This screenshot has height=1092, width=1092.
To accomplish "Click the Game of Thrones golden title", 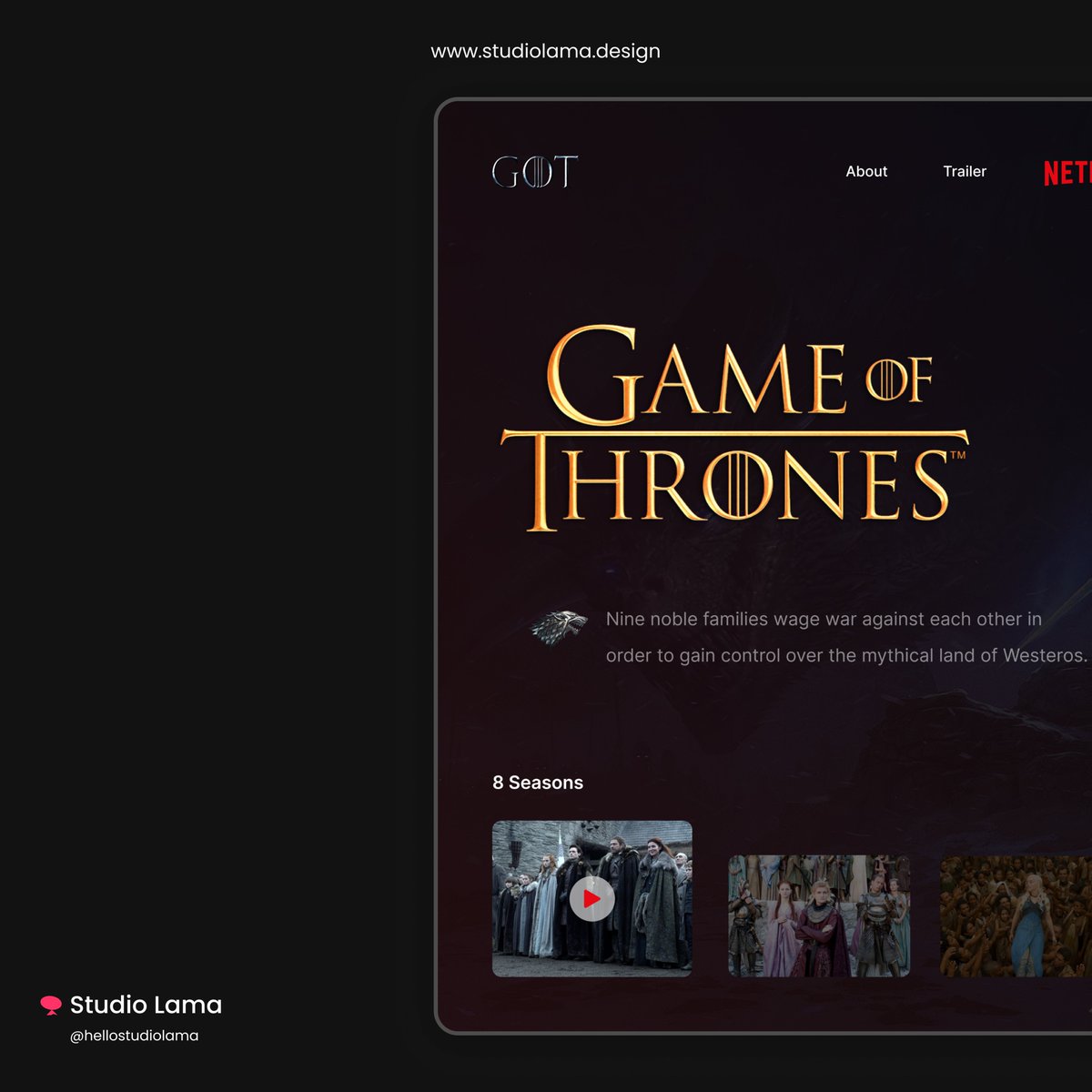I will point(734,429).
